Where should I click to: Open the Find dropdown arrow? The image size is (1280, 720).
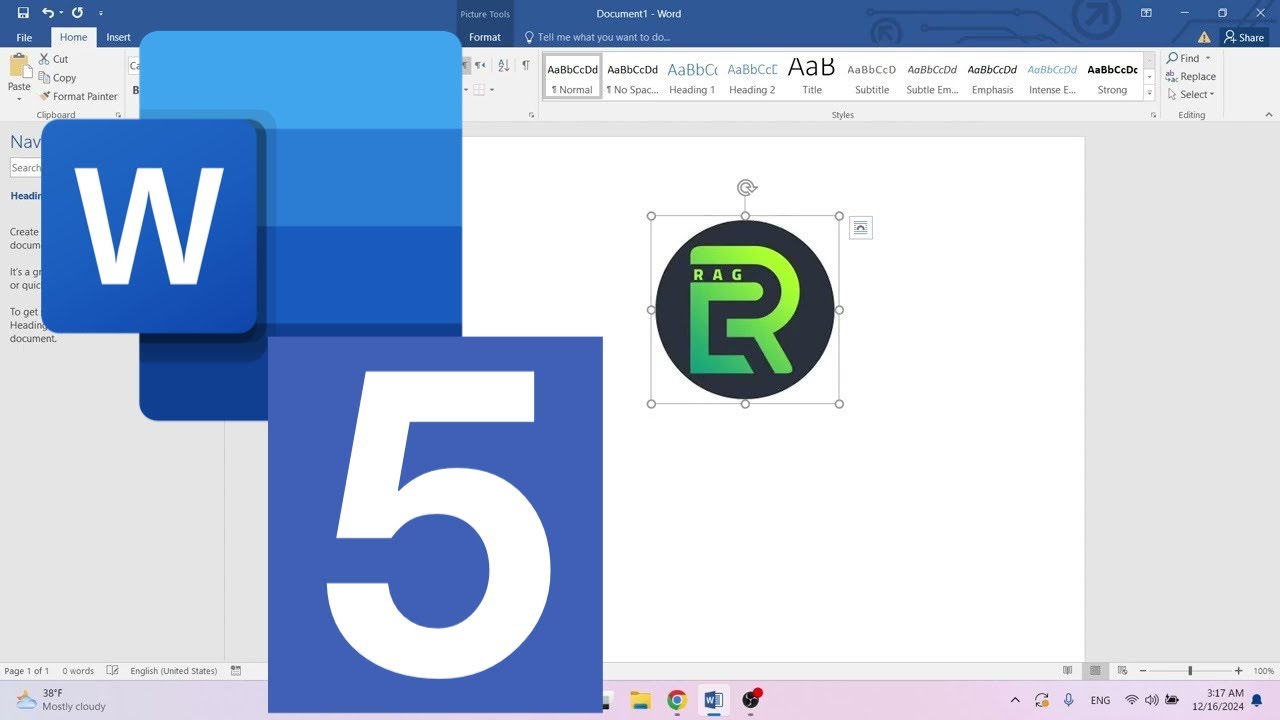pyautogui.click(x=1208, y=58)
